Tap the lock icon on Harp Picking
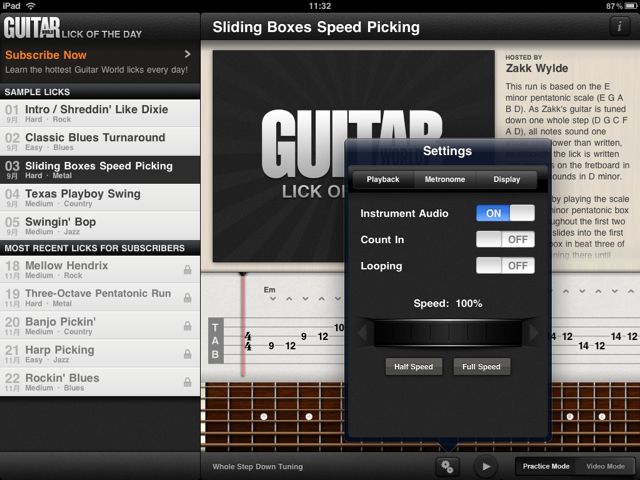Viewport: 640px width, 480px height. click(x=187, y=354)
